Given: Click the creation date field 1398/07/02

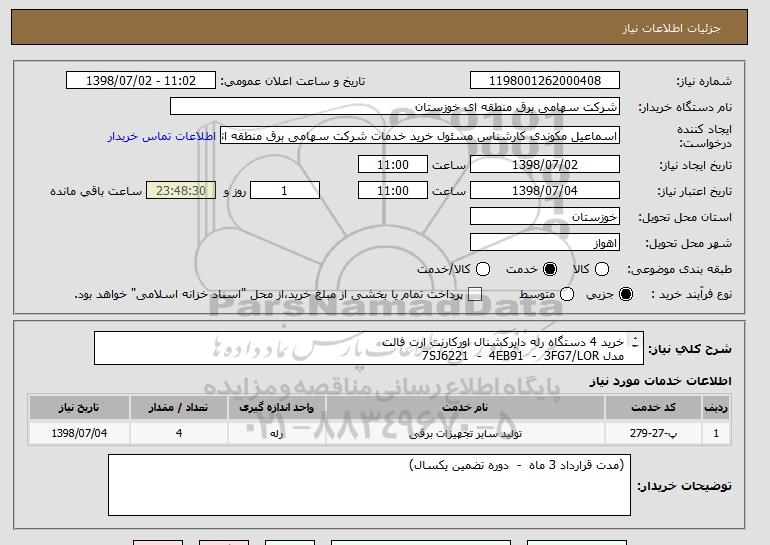Looking at the screenshot, I should pos(545,164).
